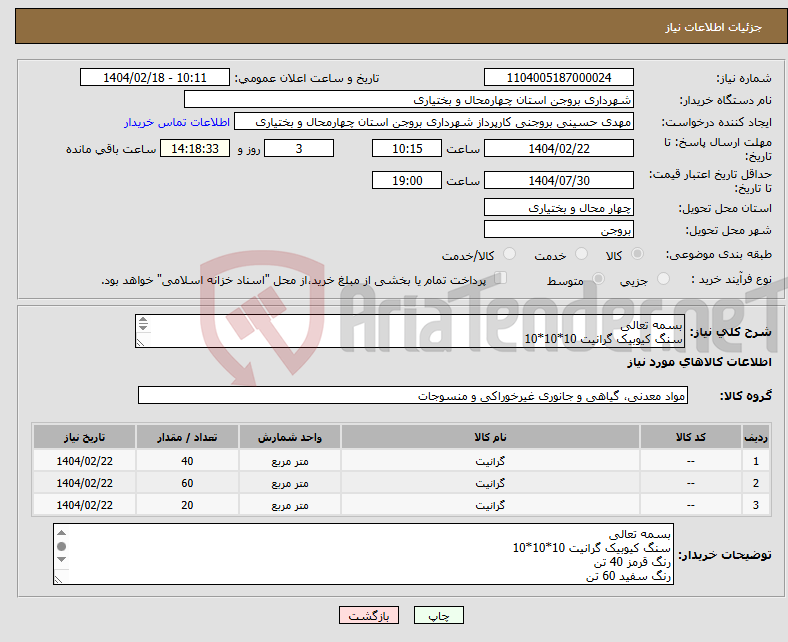Screen dimensions: 788x642
Task: Click the remaining time 14:18:33 field
Action: coord(195,148)
